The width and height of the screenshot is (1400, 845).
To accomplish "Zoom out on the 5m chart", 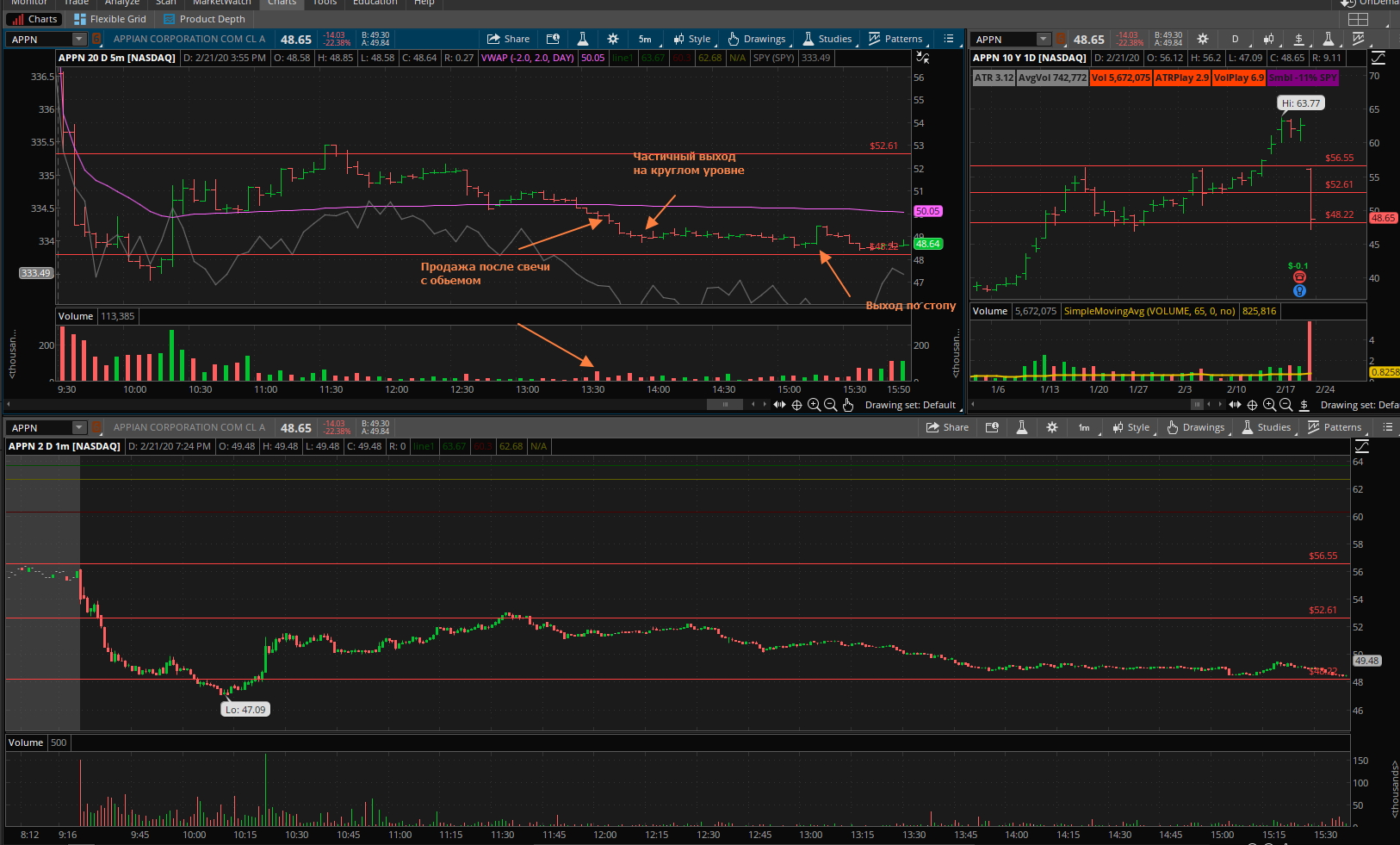I will tap(831, 405).
